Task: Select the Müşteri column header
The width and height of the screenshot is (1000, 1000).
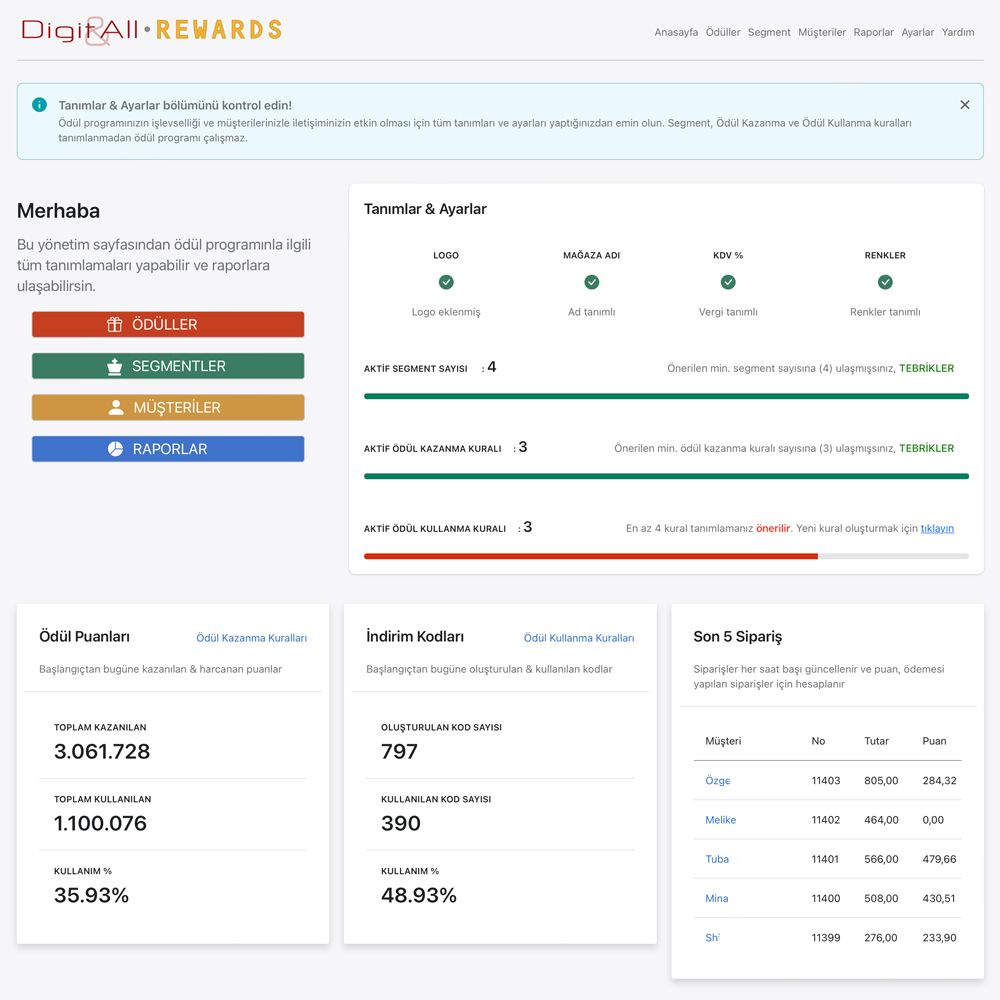Action: [723, 741]
